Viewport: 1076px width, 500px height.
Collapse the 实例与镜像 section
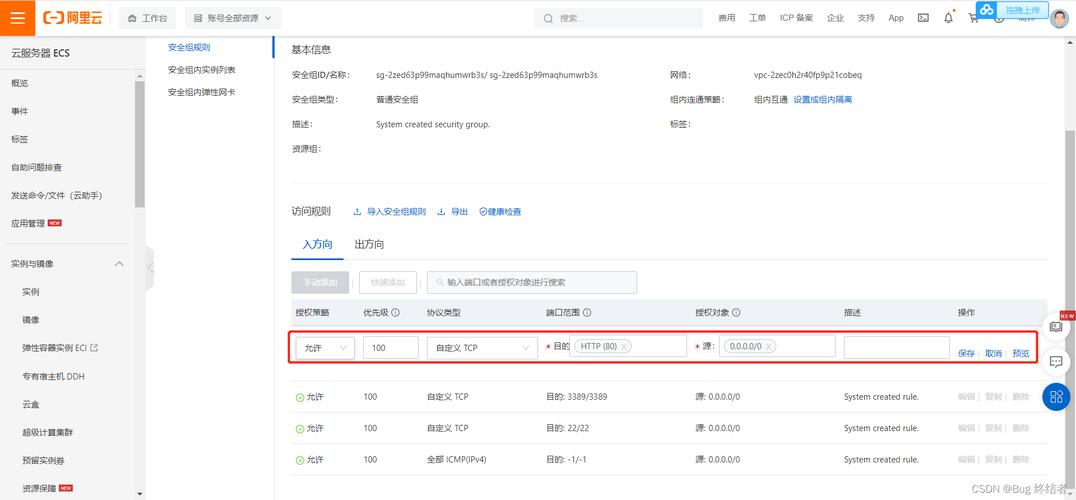point(119,263)
